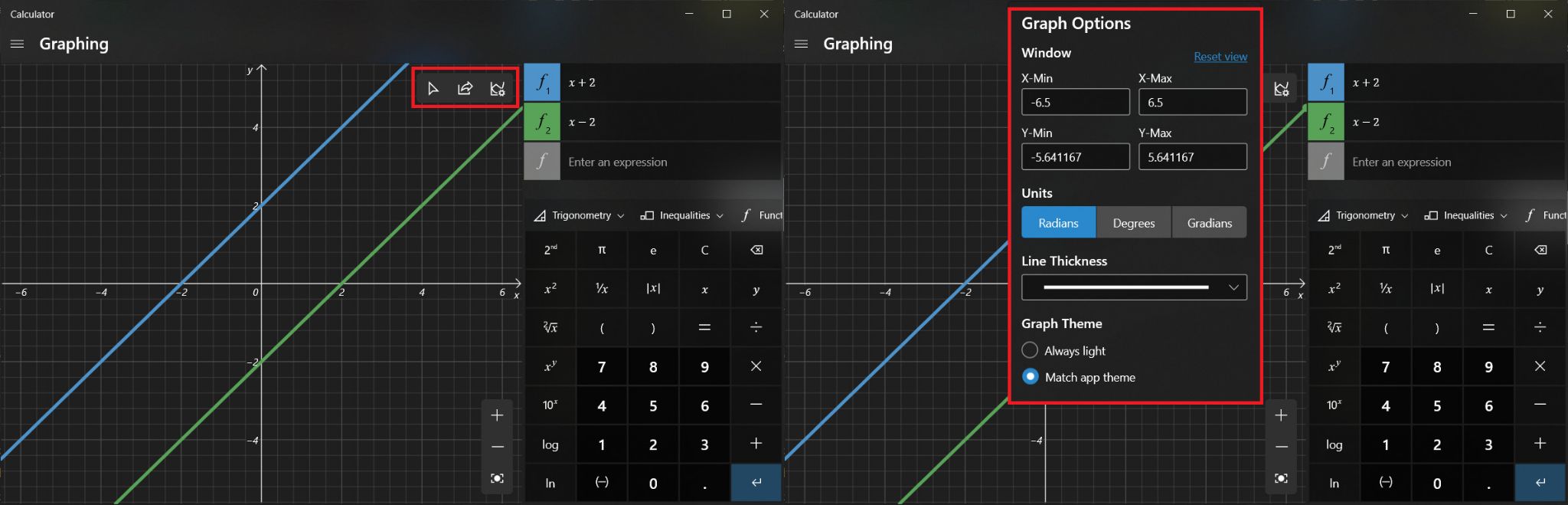Click backspace key in left window keypad
This screenshot has width=1568, height=505.
point(756,250)
